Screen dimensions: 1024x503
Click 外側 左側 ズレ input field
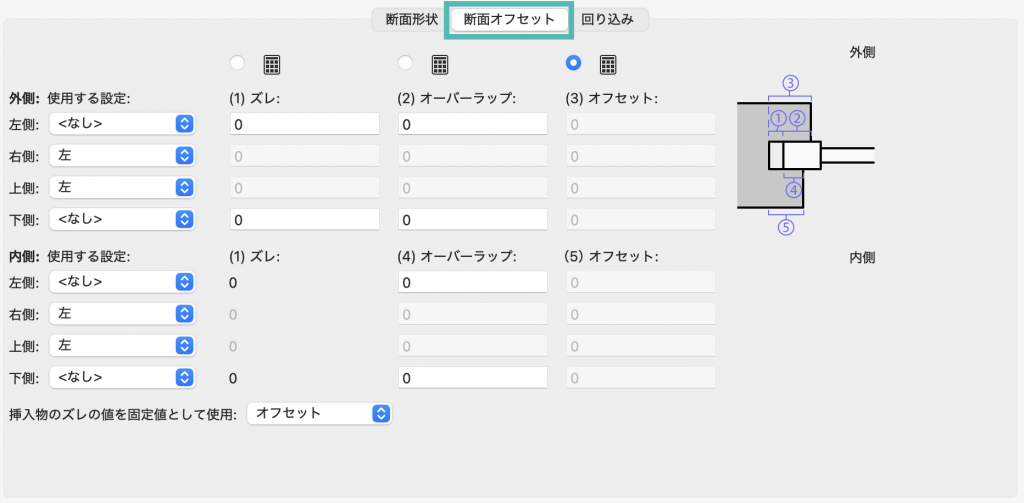(305, 124)
